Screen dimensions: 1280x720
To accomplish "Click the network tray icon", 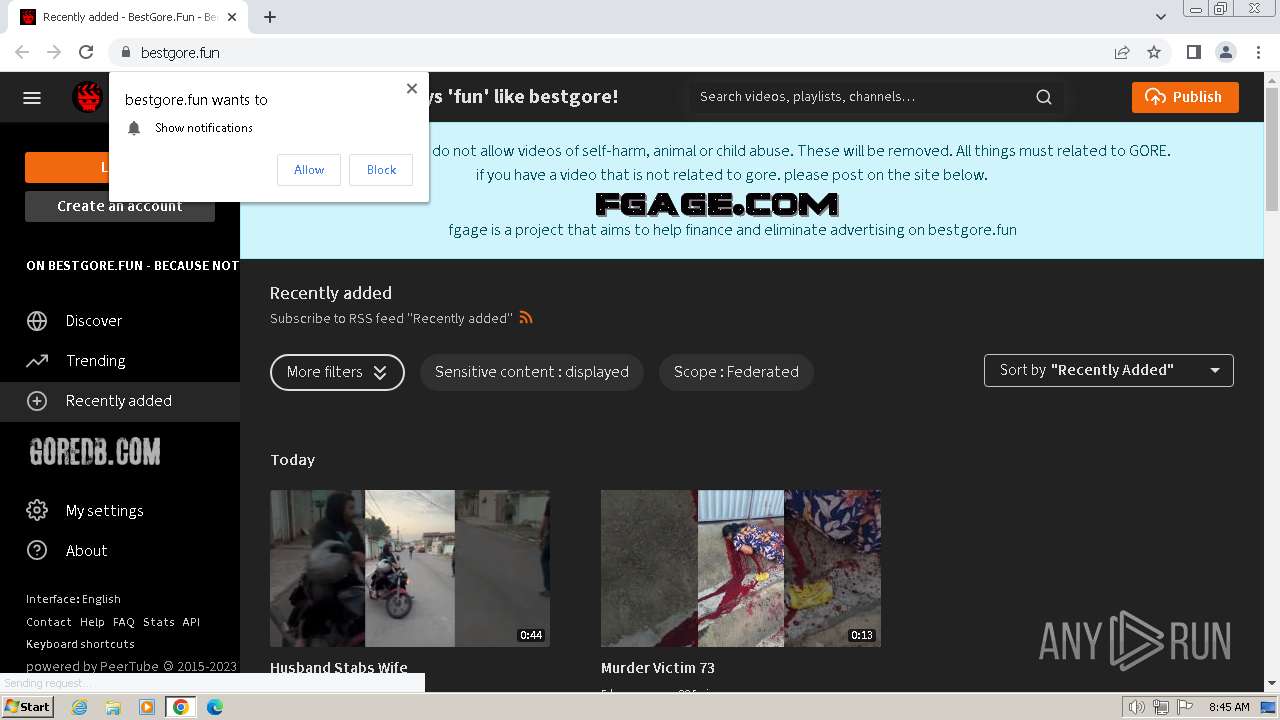I will (1160, 707).
